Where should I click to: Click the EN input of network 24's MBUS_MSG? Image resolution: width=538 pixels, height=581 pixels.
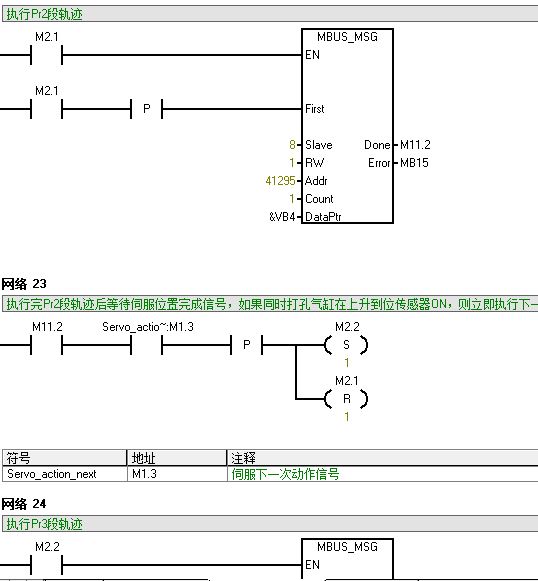[312, 565]
